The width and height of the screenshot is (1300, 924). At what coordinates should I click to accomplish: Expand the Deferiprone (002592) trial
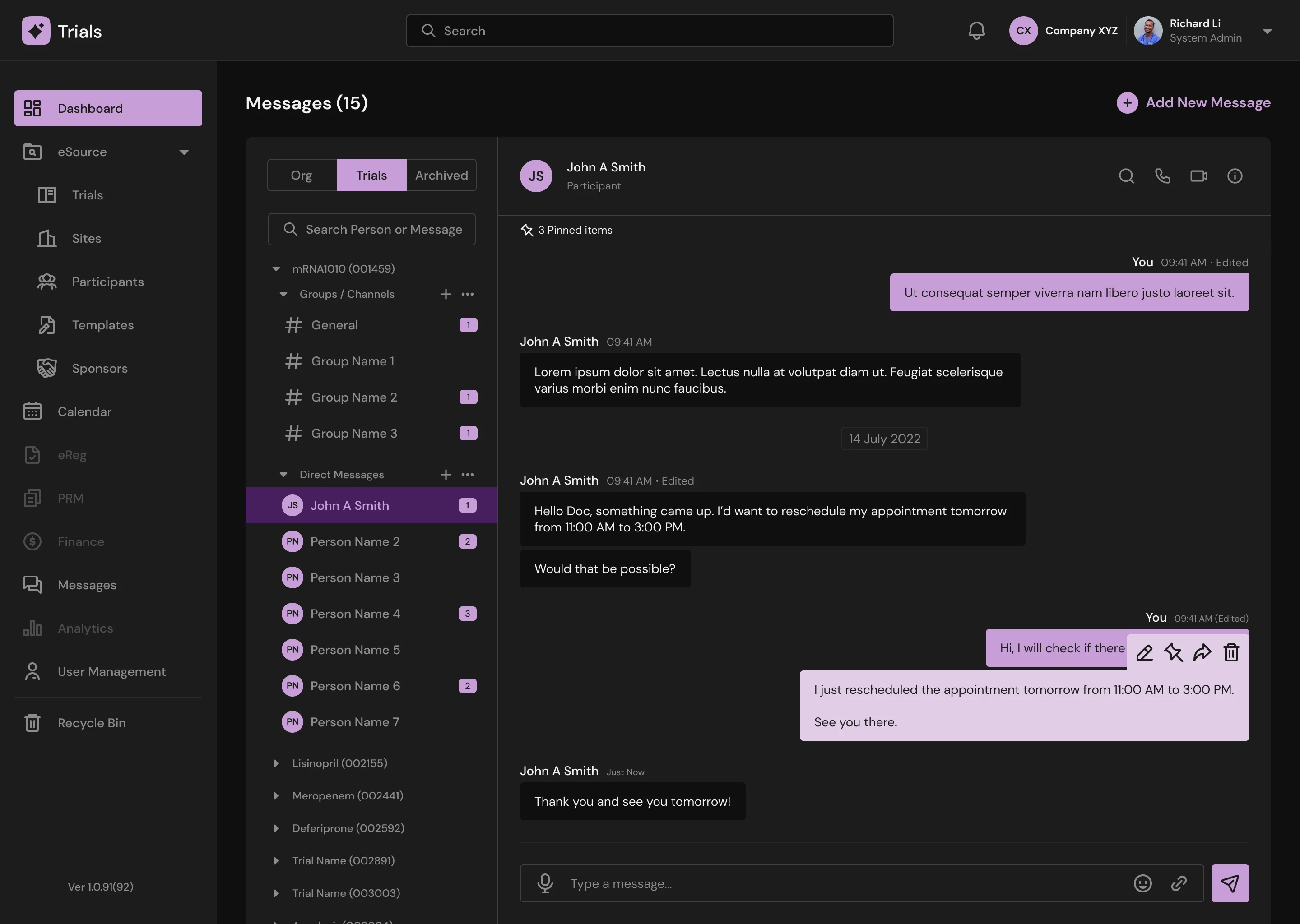(x=276, y=828)
